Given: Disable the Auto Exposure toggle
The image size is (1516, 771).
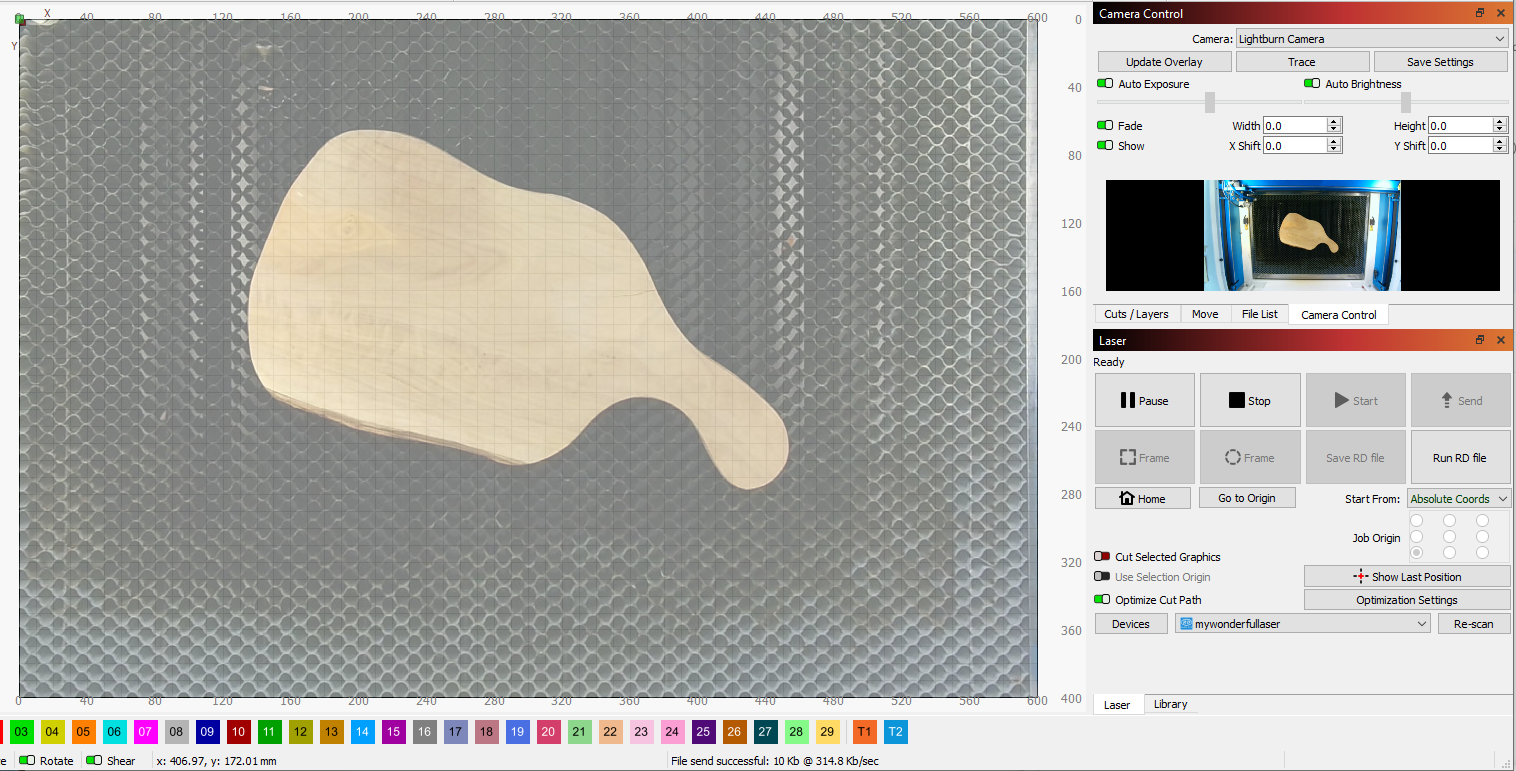Looking at the screenshot, I should click(1105, 84).
